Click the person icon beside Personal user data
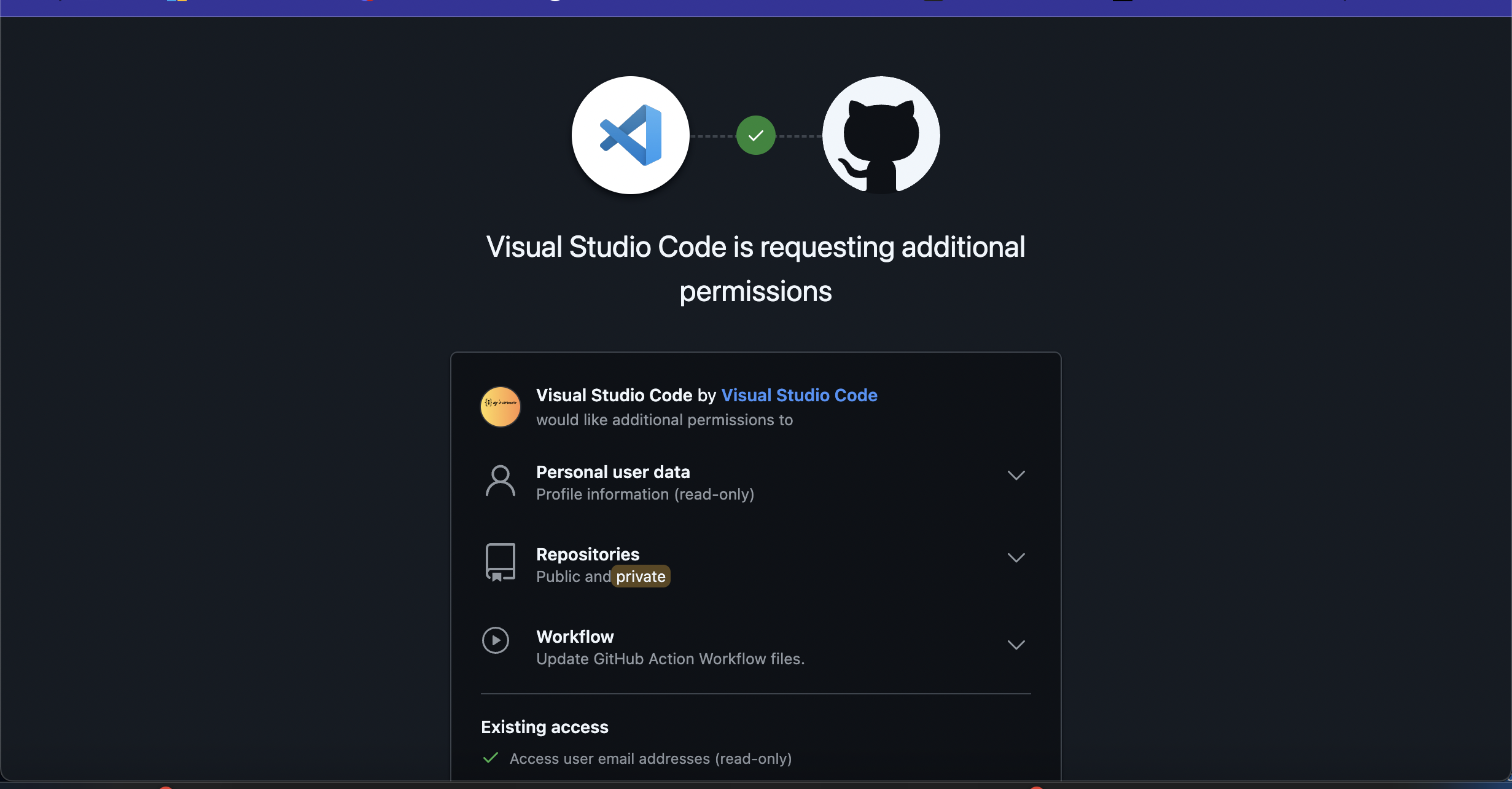1512x789 pixels. point(500,481)
